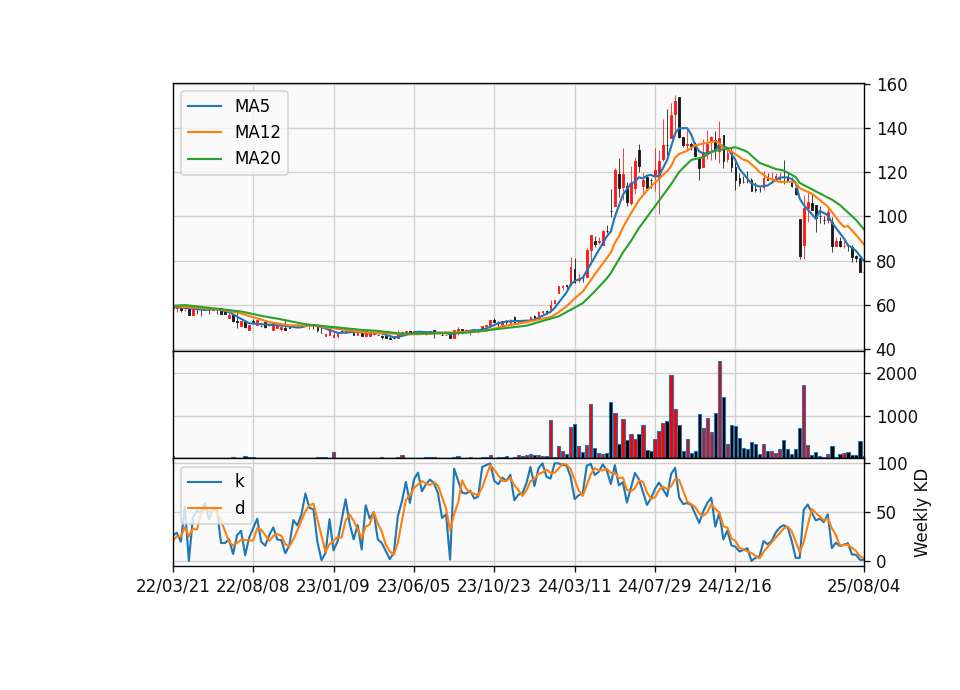The image size is (960, 690).
Task: Click the 120 price axis label
Action: (x=891, y=173)
